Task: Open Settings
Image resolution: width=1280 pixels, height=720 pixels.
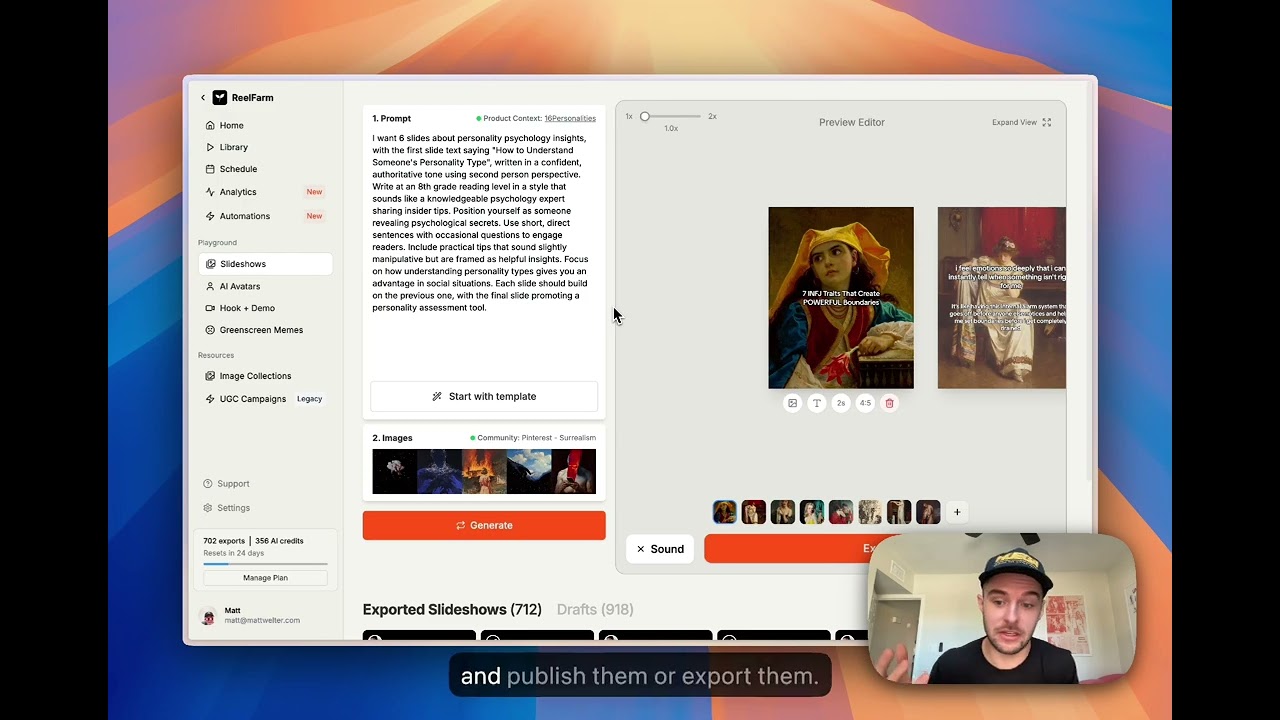Action: pos(227,508)
